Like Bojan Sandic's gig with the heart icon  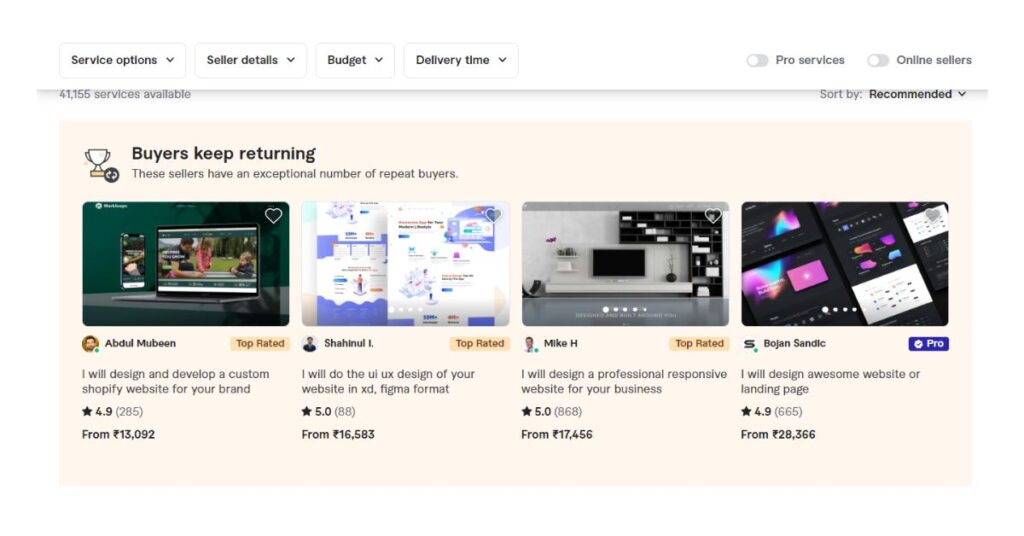click(x=932, y=215)
